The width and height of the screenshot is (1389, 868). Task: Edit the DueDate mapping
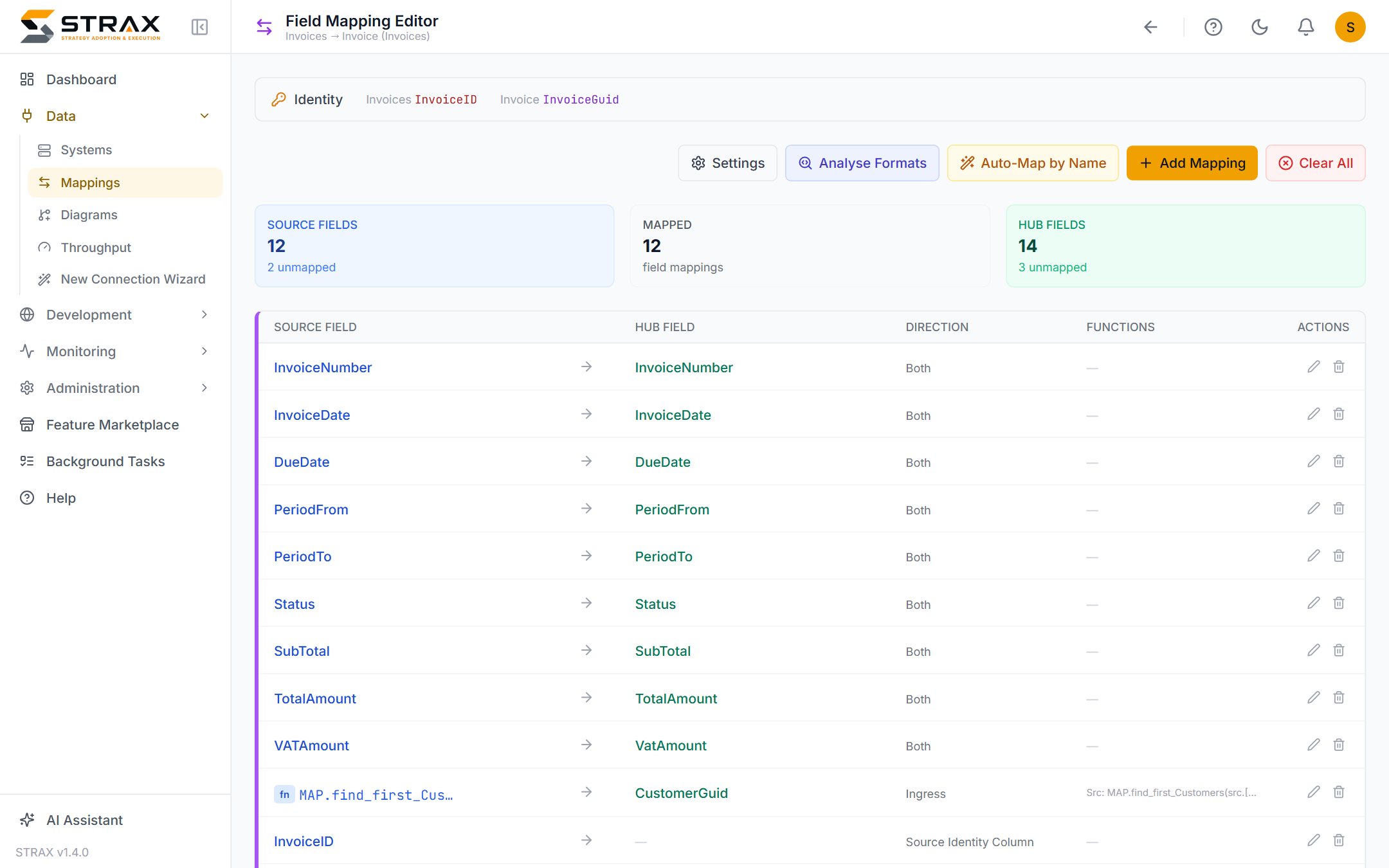pyautogui.click(x=1314, y=461)
